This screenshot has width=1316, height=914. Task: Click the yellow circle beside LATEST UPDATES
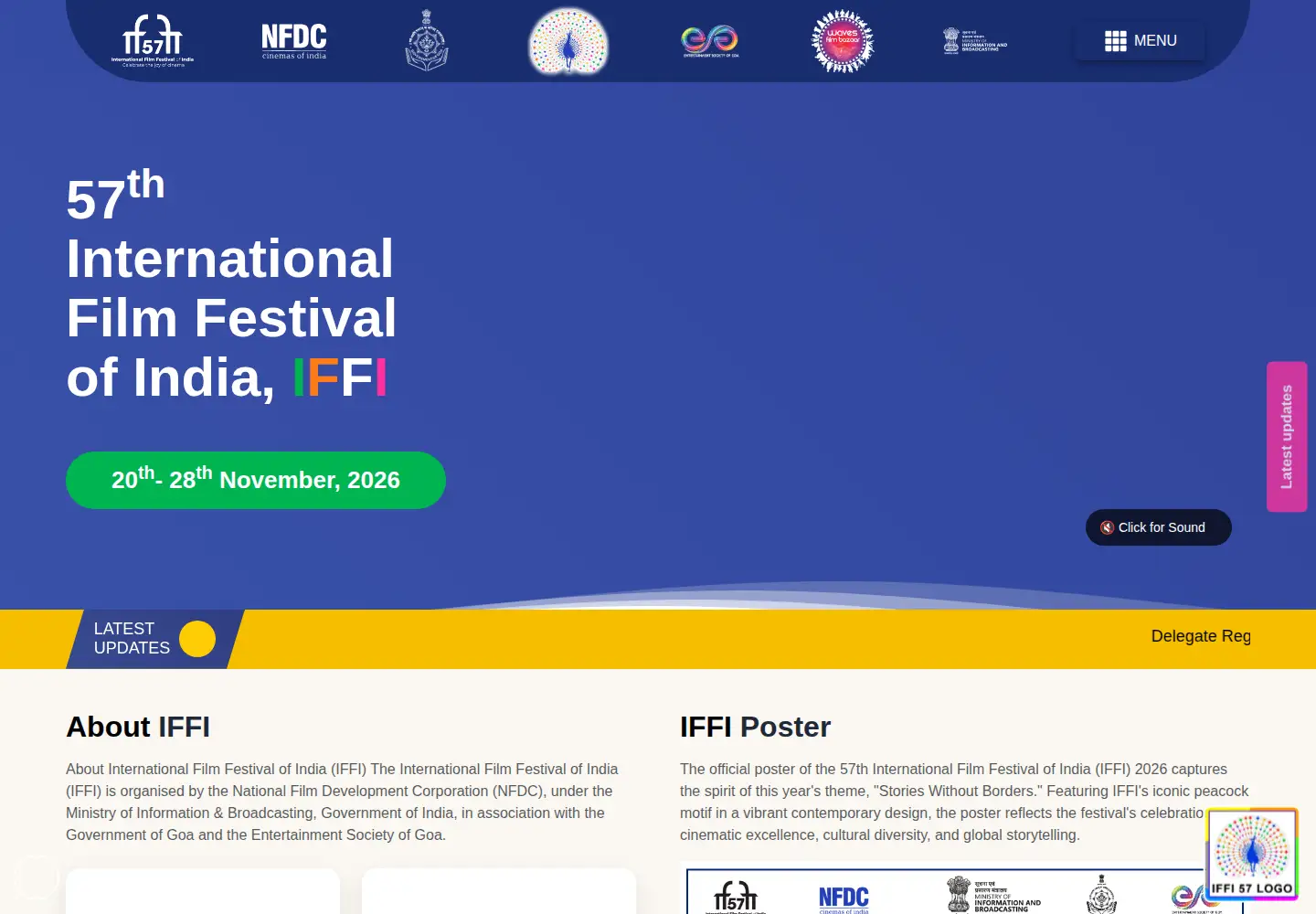click(197, 639)
